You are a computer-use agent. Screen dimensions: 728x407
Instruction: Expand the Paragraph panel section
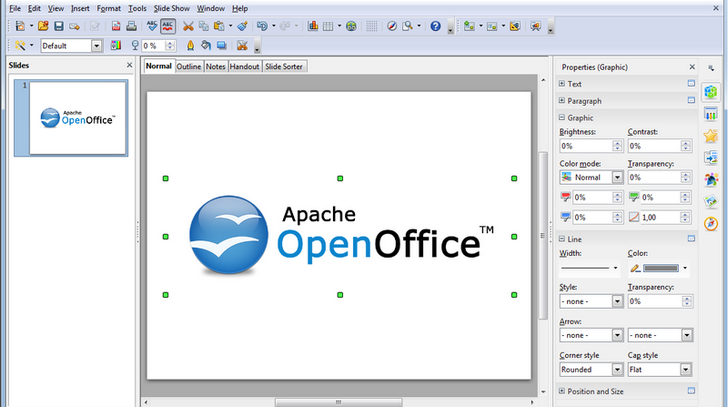tap(562, 100)
